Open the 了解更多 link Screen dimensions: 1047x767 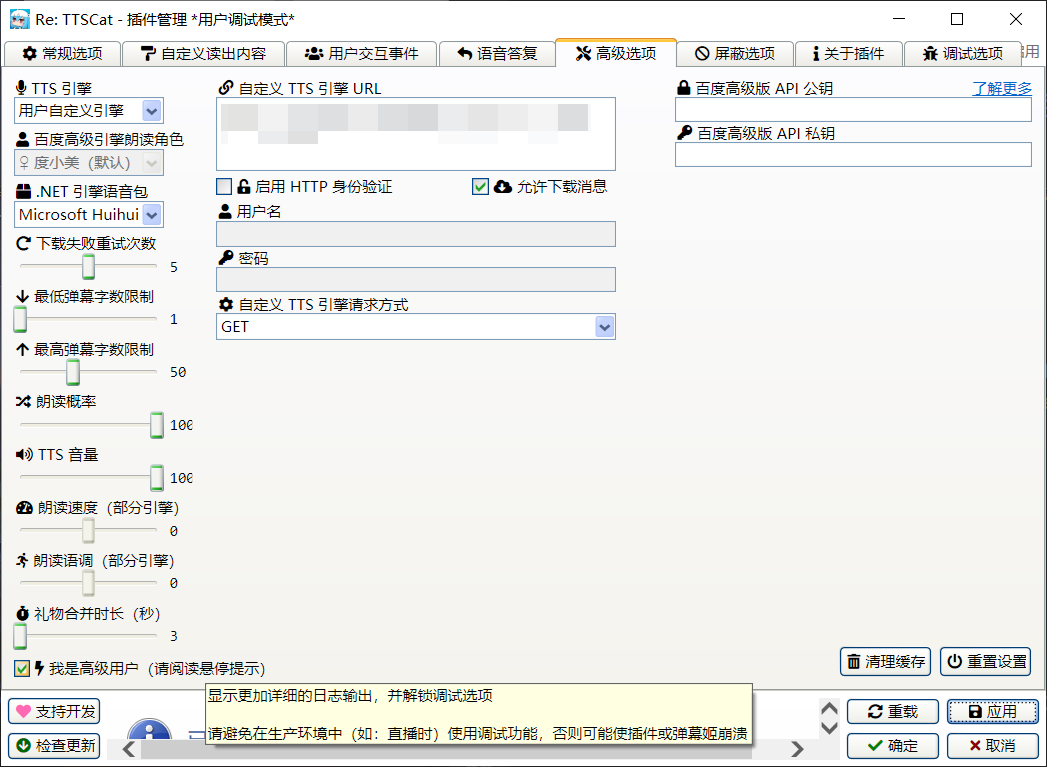pos(1002,88)
